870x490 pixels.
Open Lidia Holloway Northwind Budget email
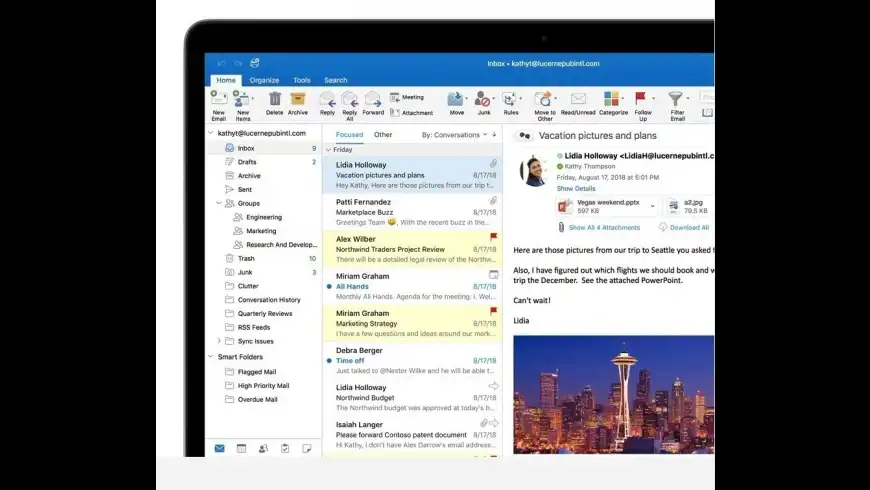coord(413,397)
